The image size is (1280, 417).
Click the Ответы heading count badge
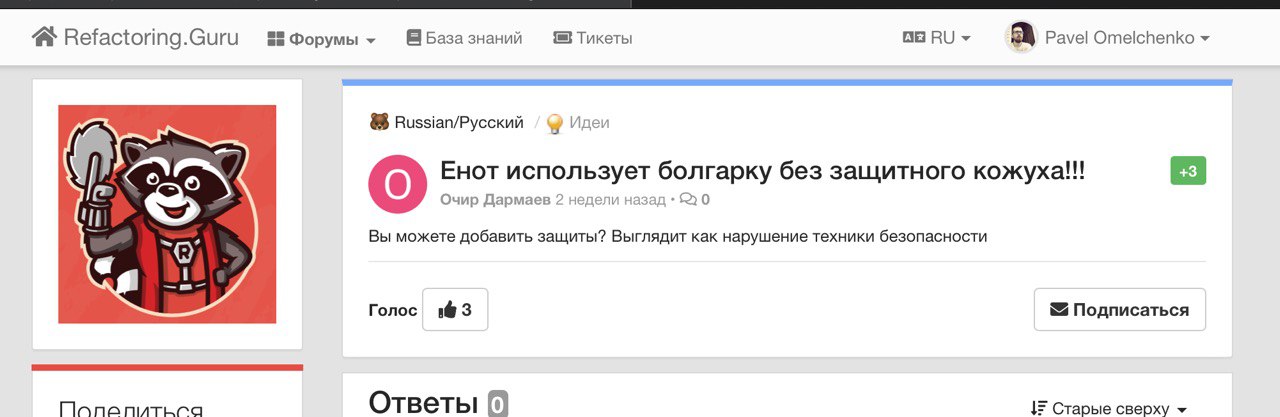(x=498, y=404)
